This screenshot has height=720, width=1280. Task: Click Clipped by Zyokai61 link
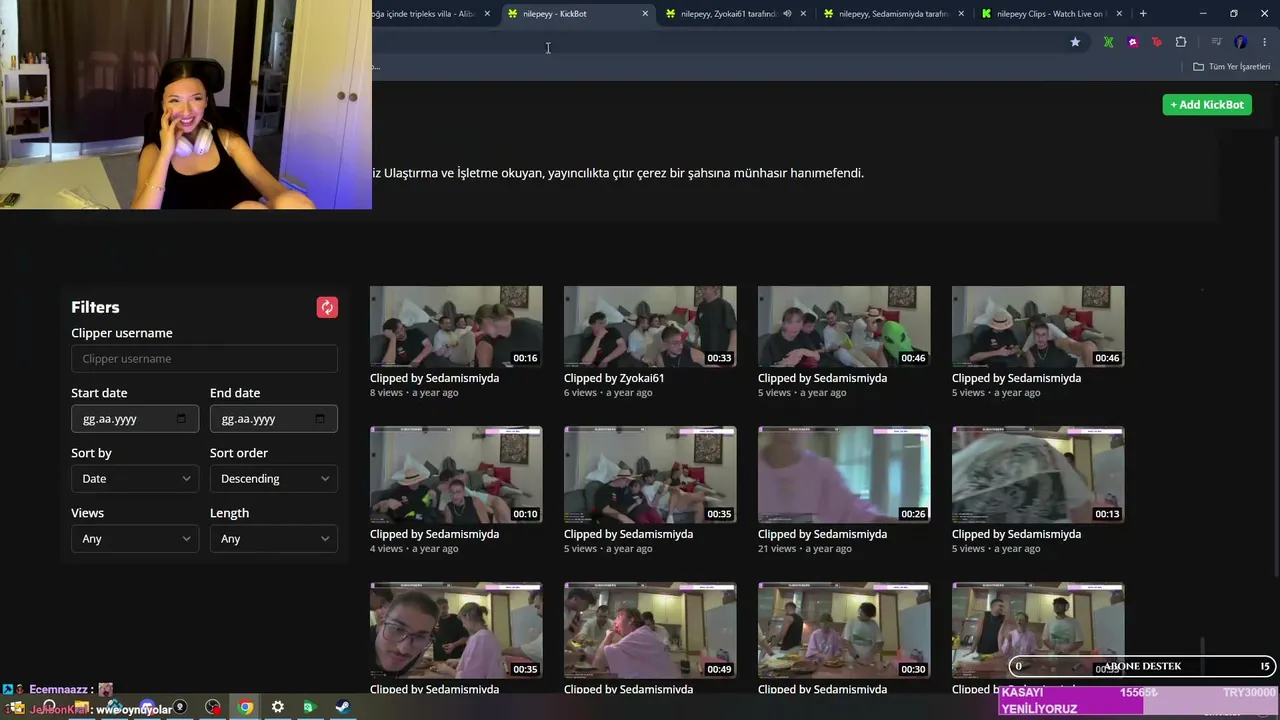(614, 378)
